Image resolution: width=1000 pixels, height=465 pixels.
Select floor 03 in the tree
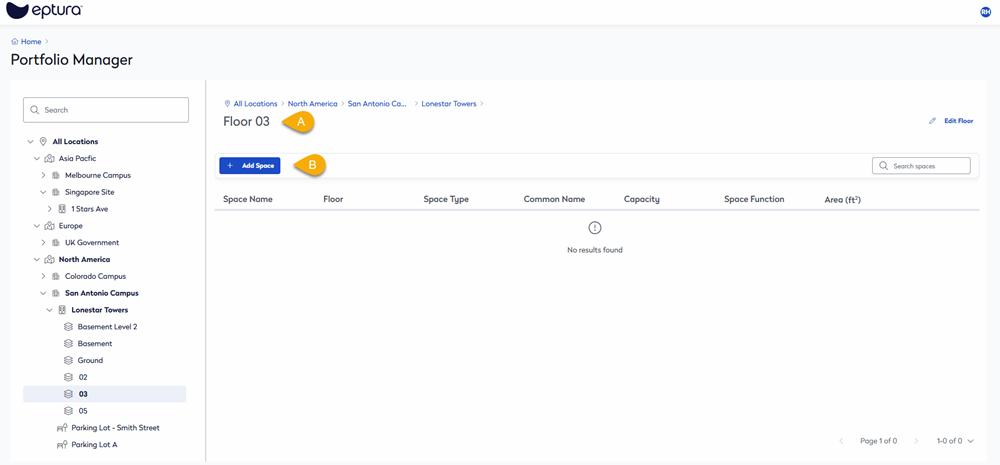click(x=105, y=394)
